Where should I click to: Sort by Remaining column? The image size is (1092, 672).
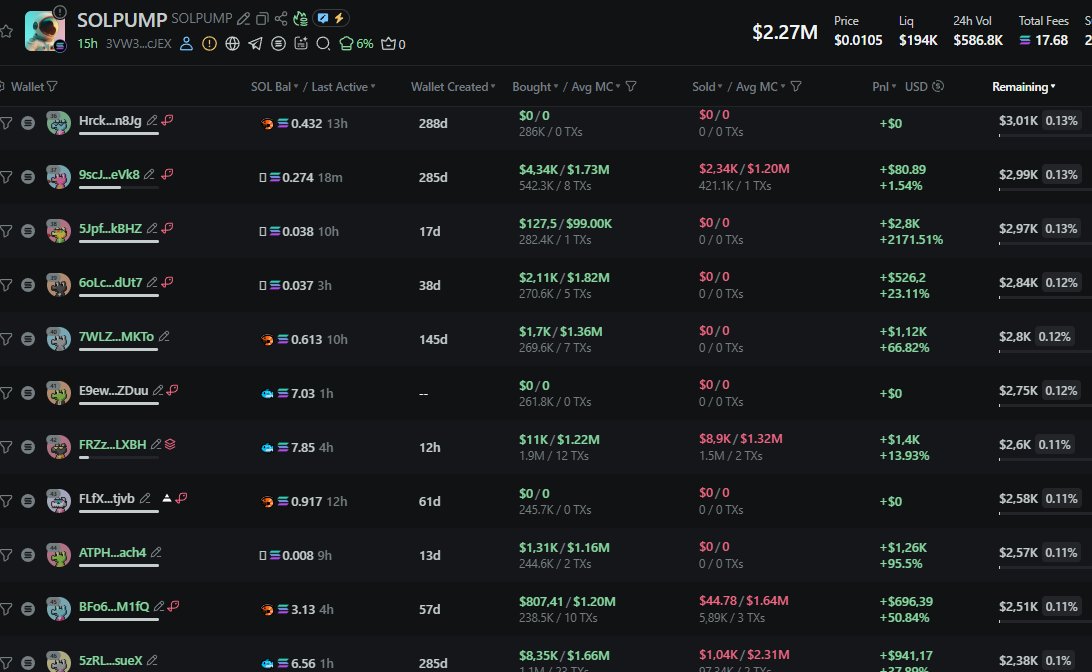(x=1023, y=87)
